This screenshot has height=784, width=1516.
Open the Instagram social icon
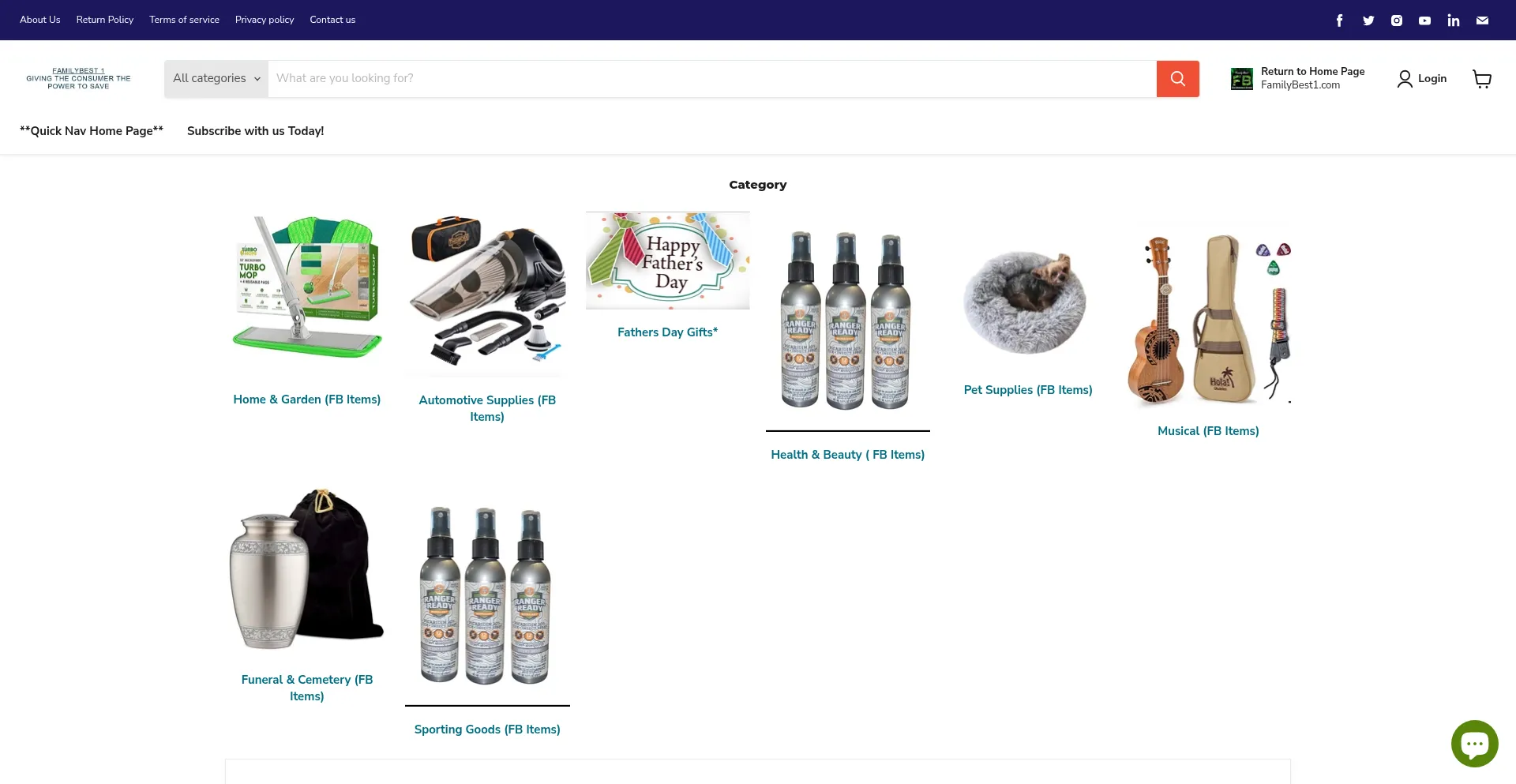[1397, 21]
